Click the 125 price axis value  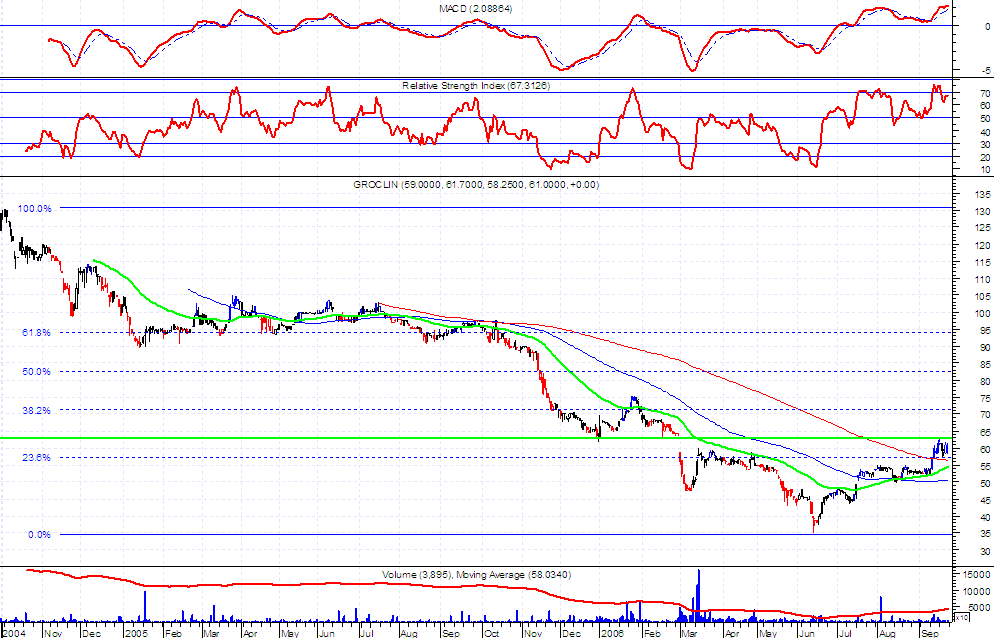point(984,228)
